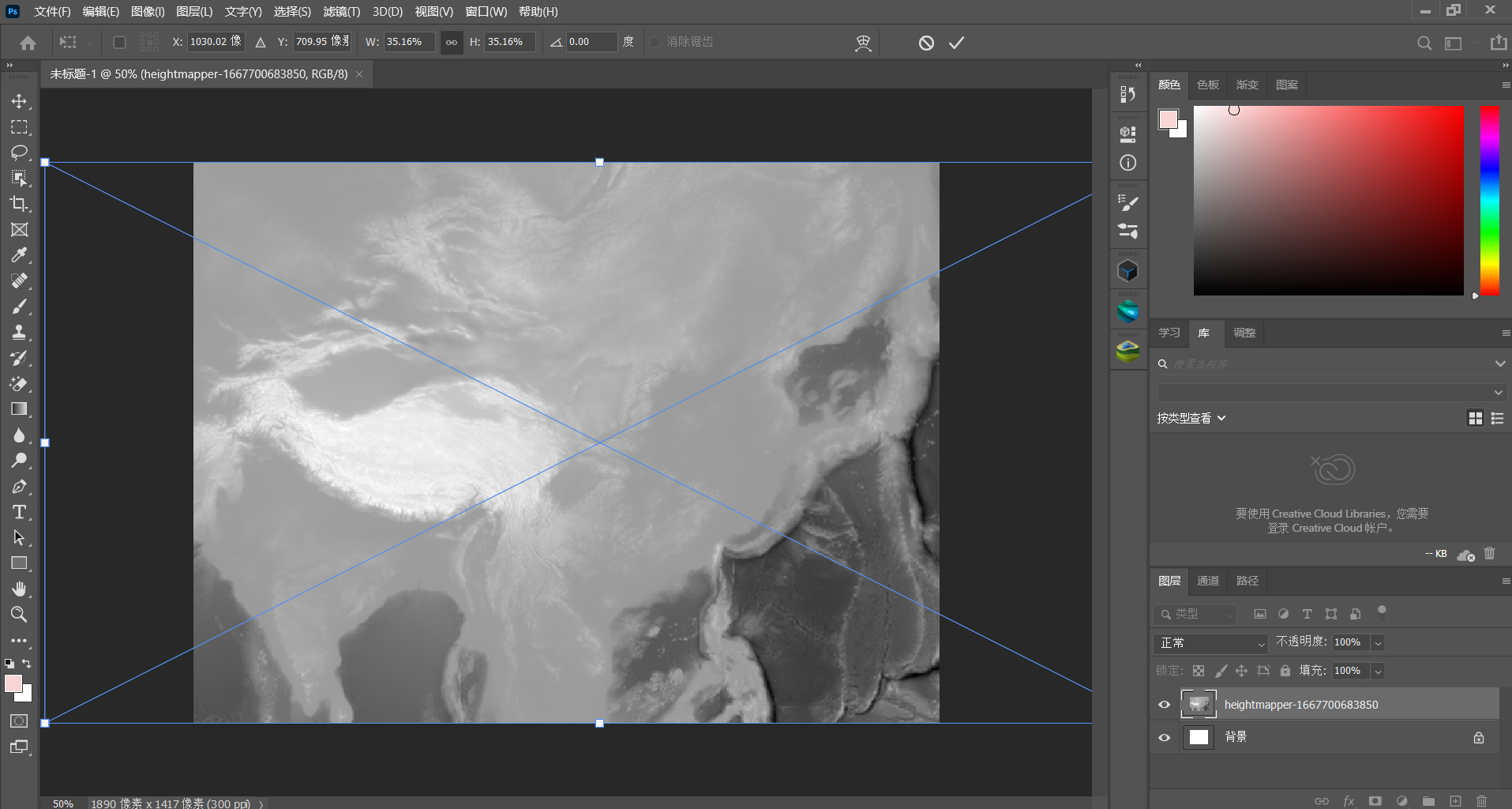Open the opacity 不透明度 dropdown arrow
Image resolution: width=1512 pixels, height=809 pixels.
[1378, 643]
